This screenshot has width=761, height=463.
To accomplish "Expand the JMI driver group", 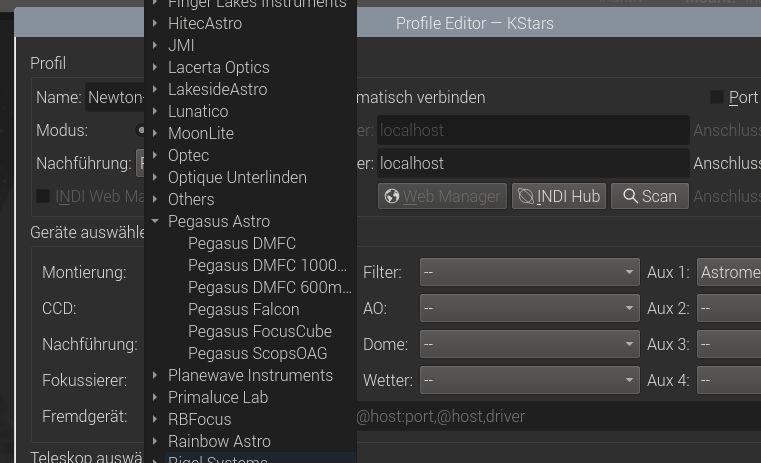I will (x=155, y=45).
